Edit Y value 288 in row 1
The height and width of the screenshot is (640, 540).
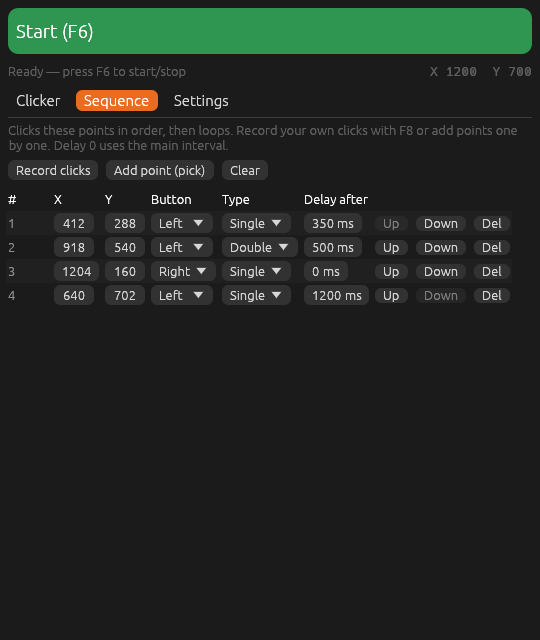coord(125,223)
